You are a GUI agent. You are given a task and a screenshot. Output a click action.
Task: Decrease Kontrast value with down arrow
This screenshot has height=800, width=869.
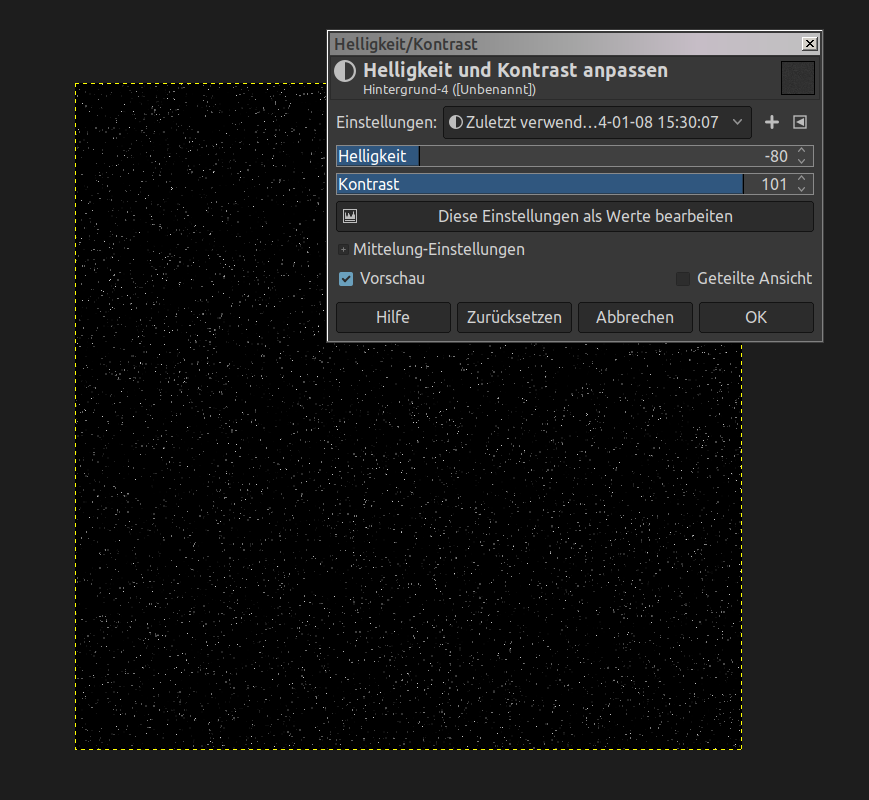801,190
